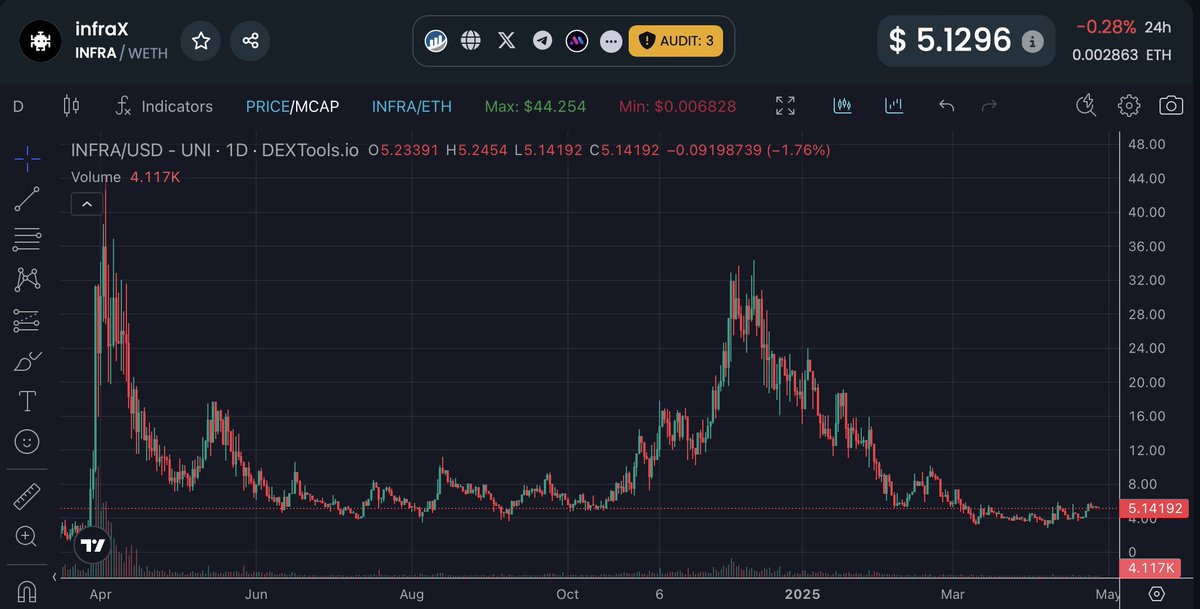
Task: Click the 2025 date axis label
Action: coord(803,594)
